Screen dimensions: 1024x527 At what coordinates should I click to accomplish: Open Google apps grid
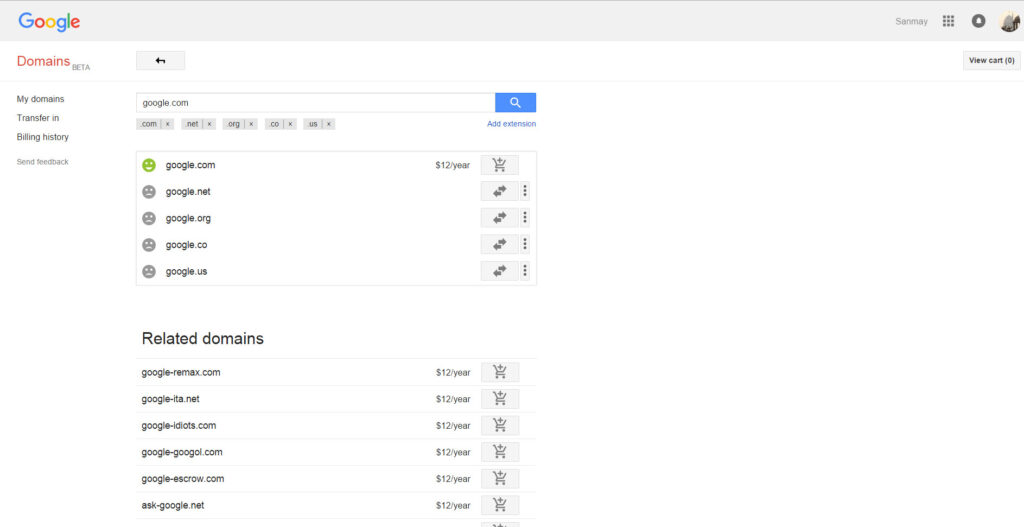coord(948,21)
